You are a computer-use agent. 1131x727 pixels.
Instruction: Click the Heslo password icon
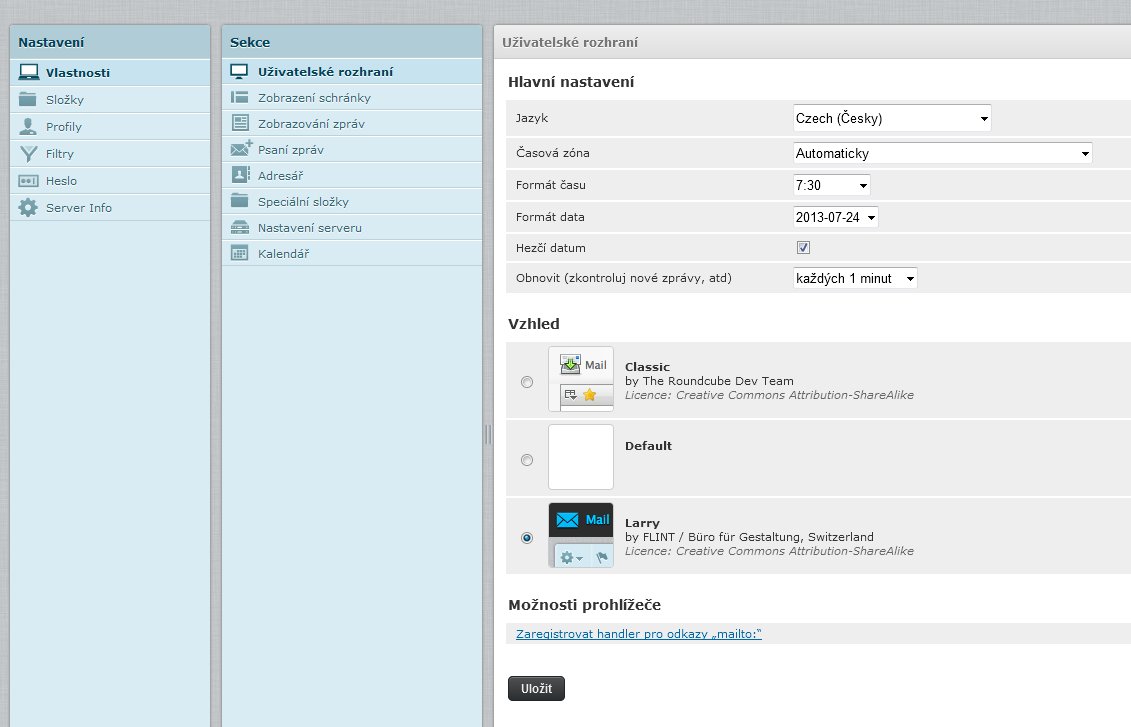tap(28, 181)
